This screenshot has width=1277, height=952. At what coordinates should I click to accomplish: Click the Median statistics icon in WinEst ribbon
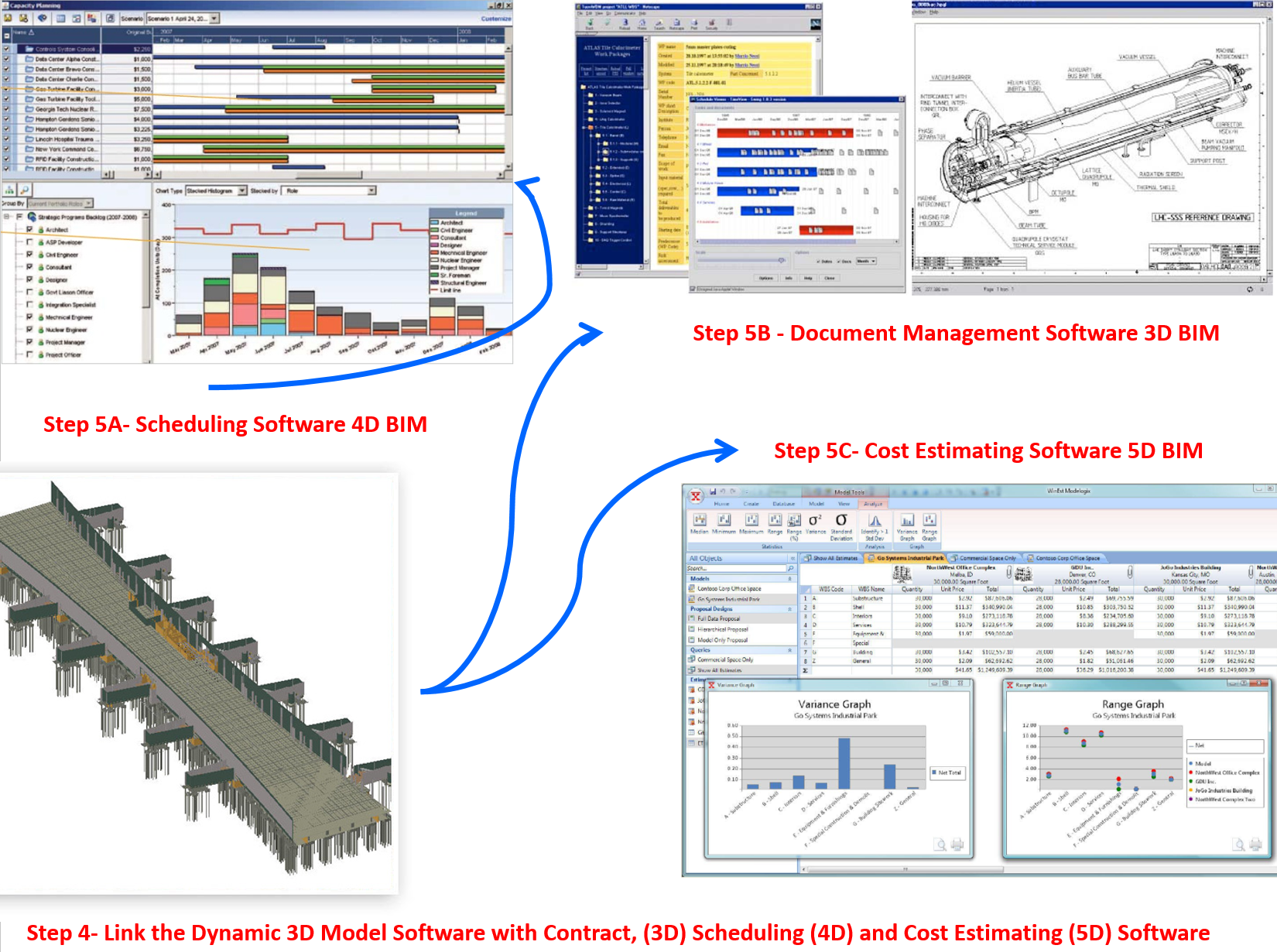point(700,520)
